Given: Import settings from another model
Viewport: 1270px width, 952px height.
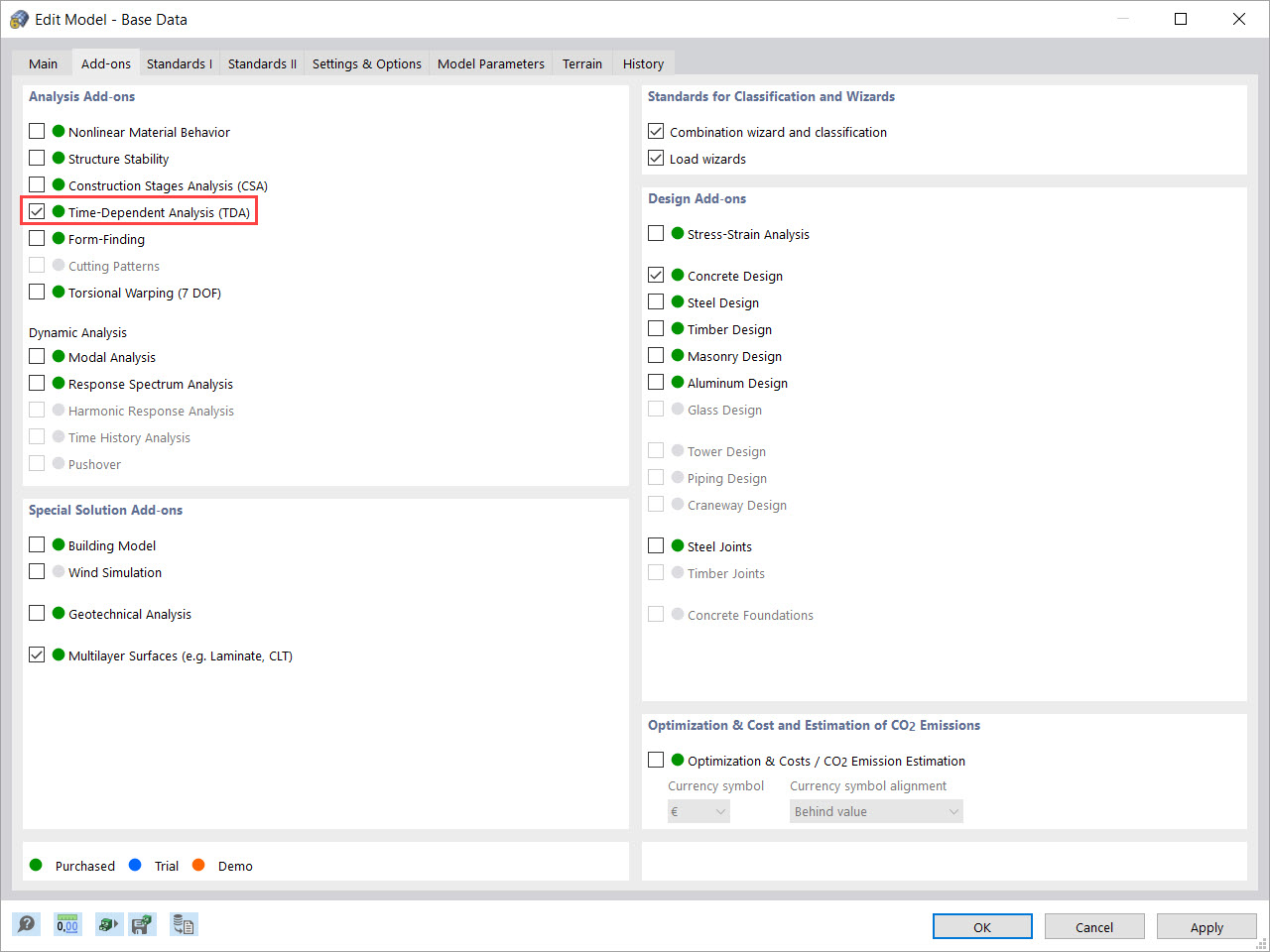Looking at the screenshot, I should tap(109, 924).
